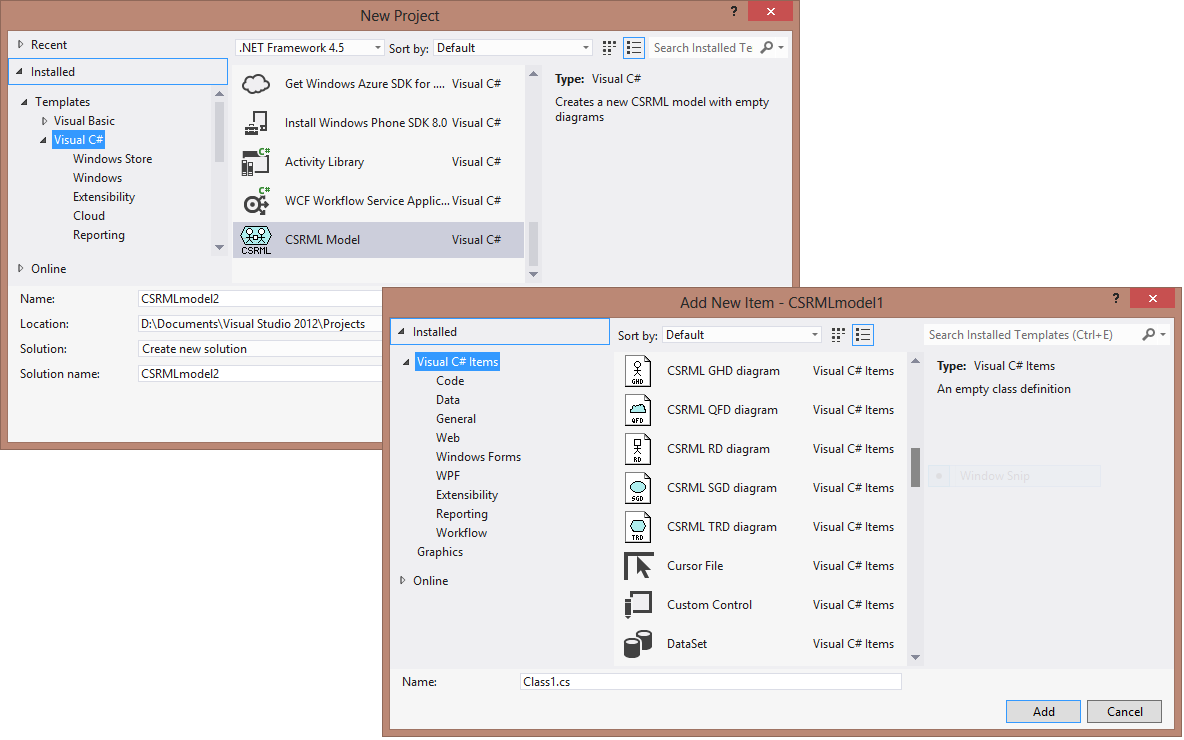Click the Location path field

(261, 324)
